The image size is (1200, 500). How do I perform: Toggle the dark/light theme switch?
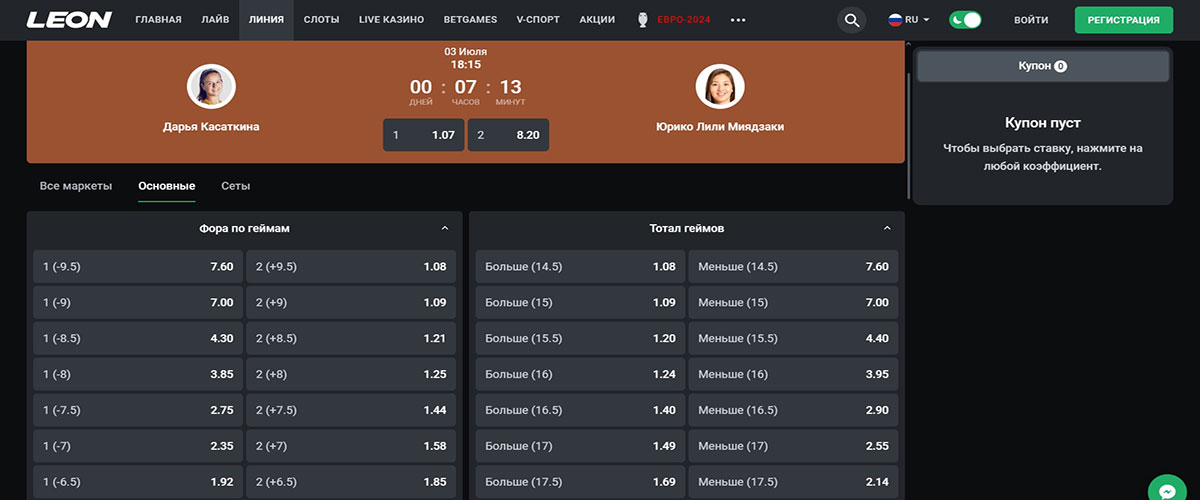click(x=965, y=20)
